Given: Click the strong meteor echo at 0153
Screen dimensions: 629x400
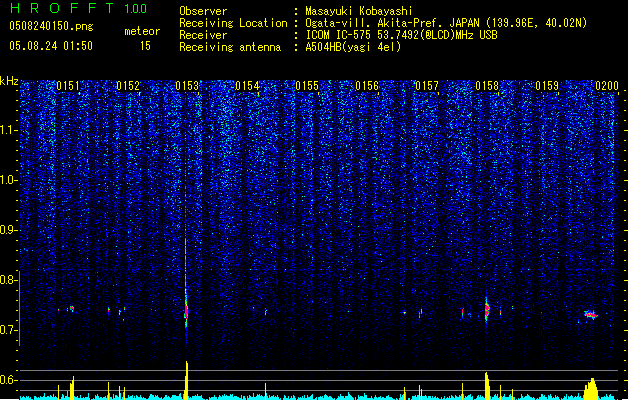Looking at the screenshot, I should tap(186, 310).
